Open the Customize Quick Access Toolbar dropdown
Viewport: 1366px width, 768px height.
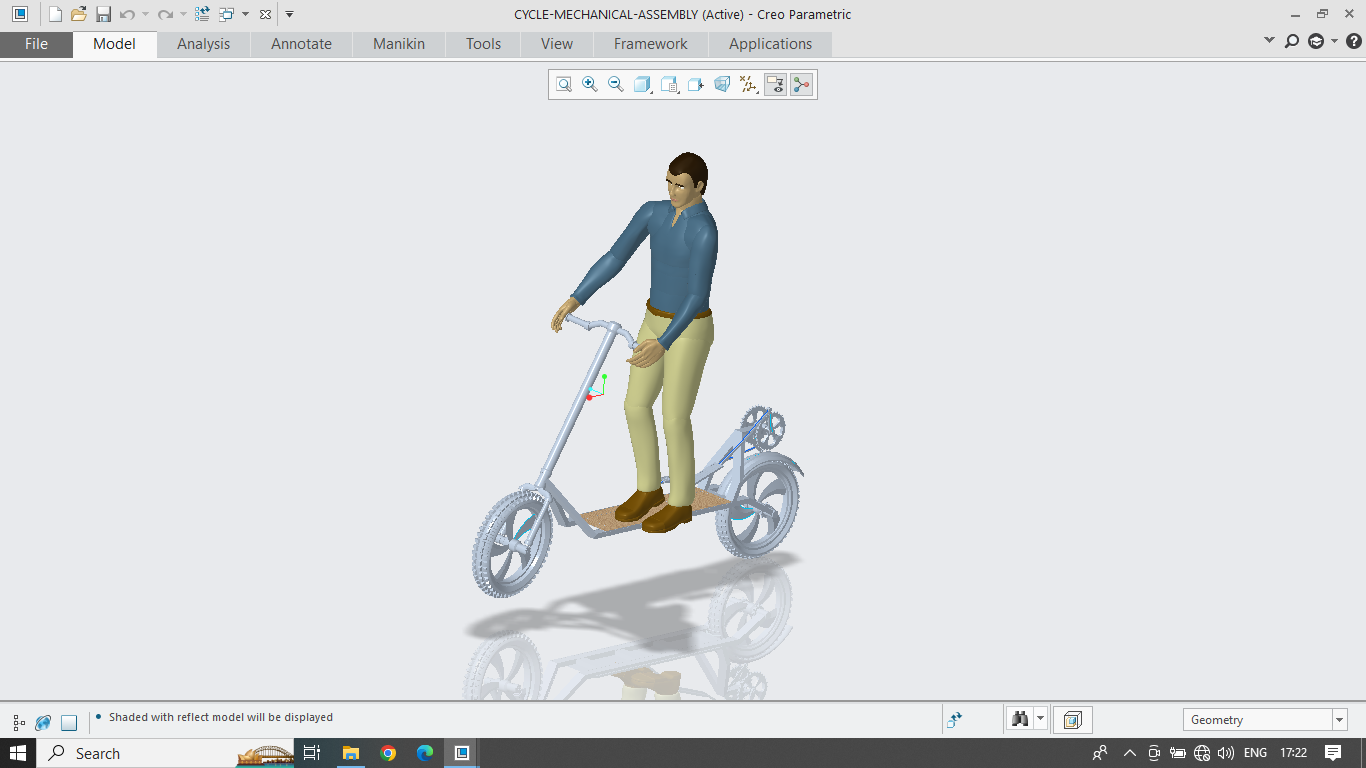click(x=289, y=14)
